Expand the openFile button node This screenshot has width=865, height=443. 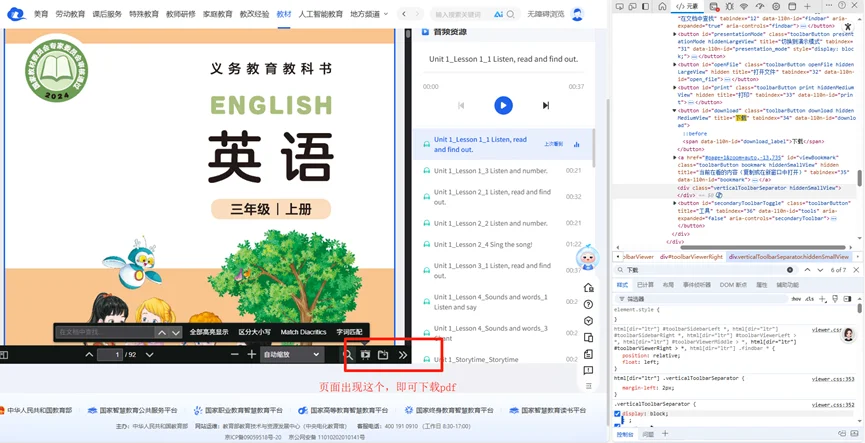pyautogui.click(x=676, y=65)
